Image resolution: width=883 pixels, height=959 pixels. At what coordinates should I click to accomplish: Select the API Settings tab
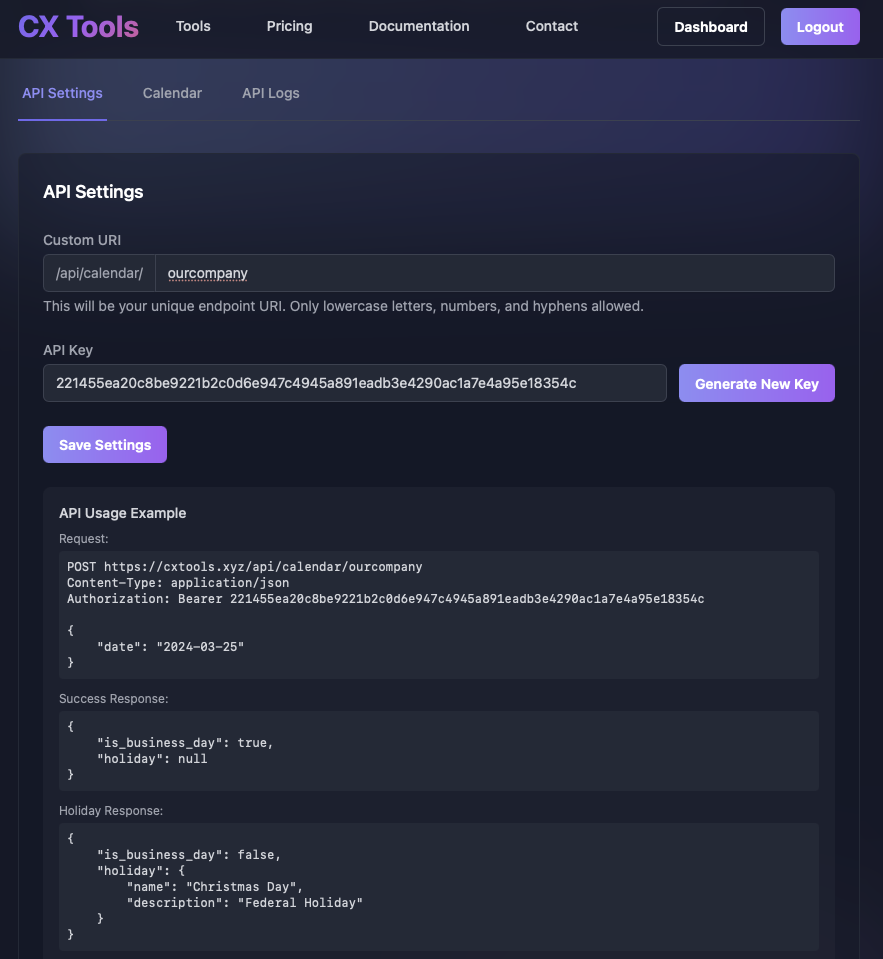pyautogui.click(x=62, y=93)
